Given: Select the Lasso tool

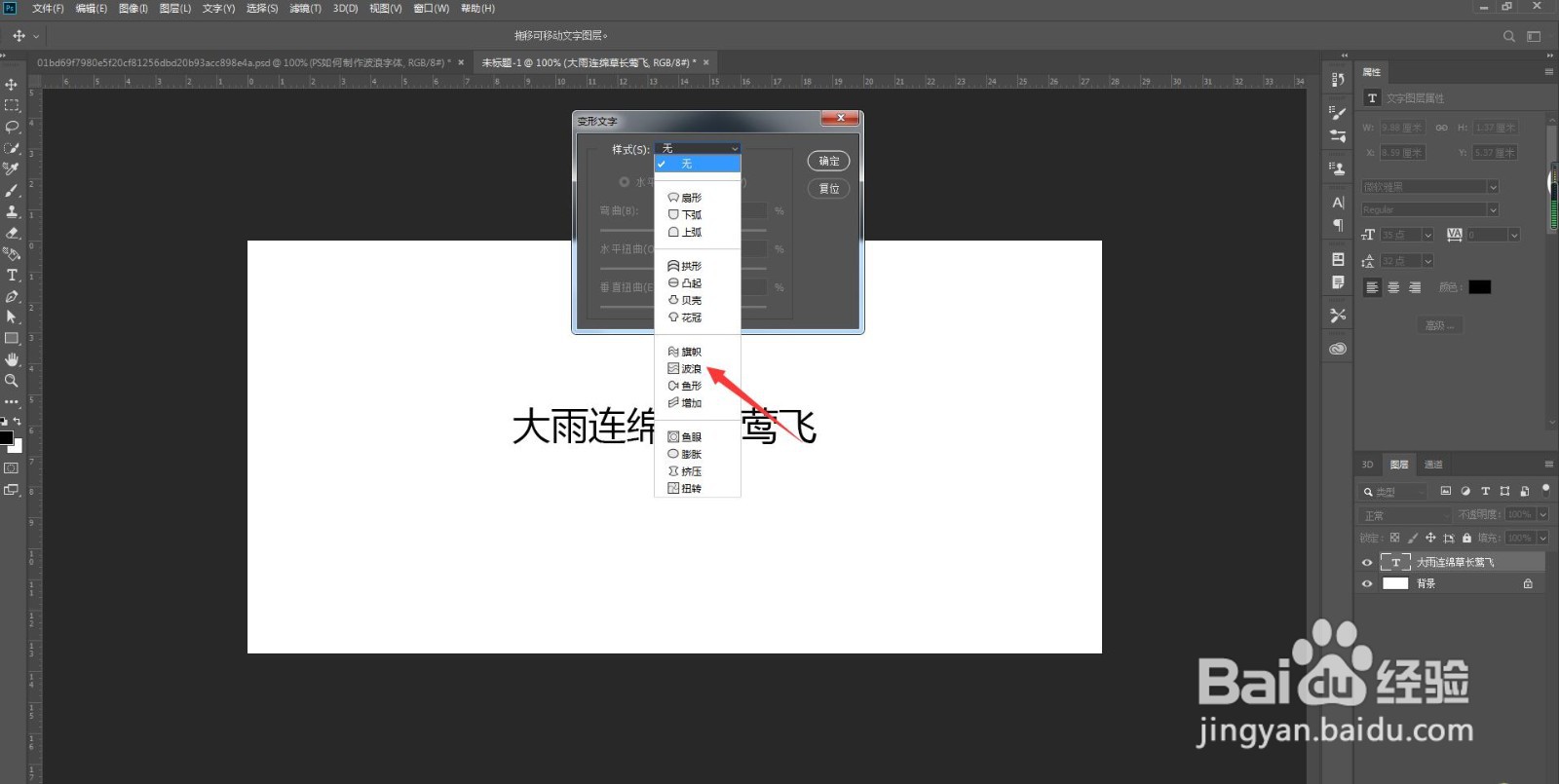Looking at the screenshot, I should [12, 127].
